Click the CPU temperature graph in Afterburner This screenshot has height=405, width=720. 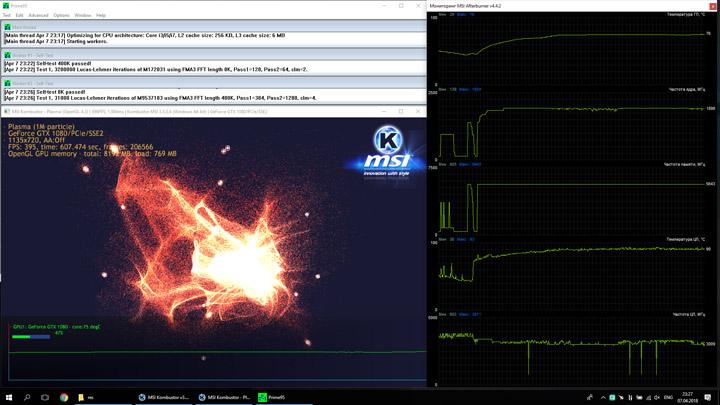[x=572, y=276]
